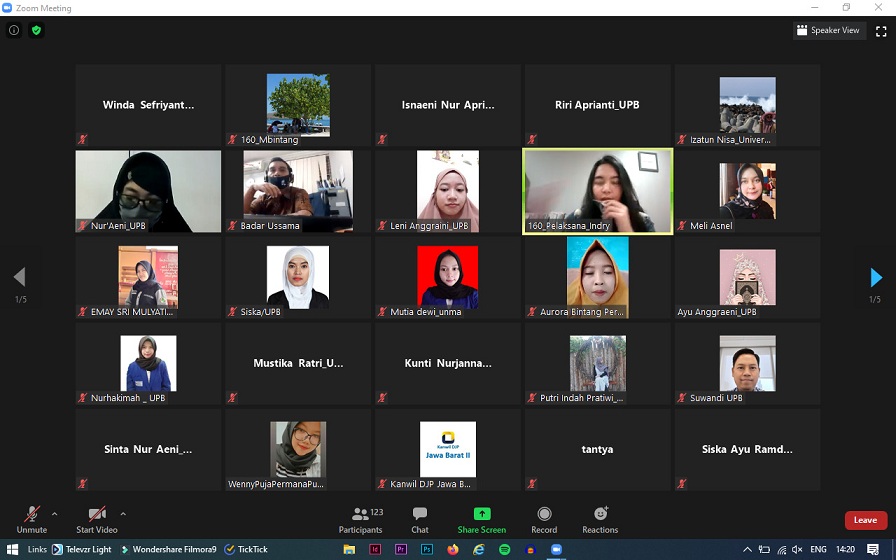Click the meeting information icon
Screen dimensions: 896x560
pos(14,30)
